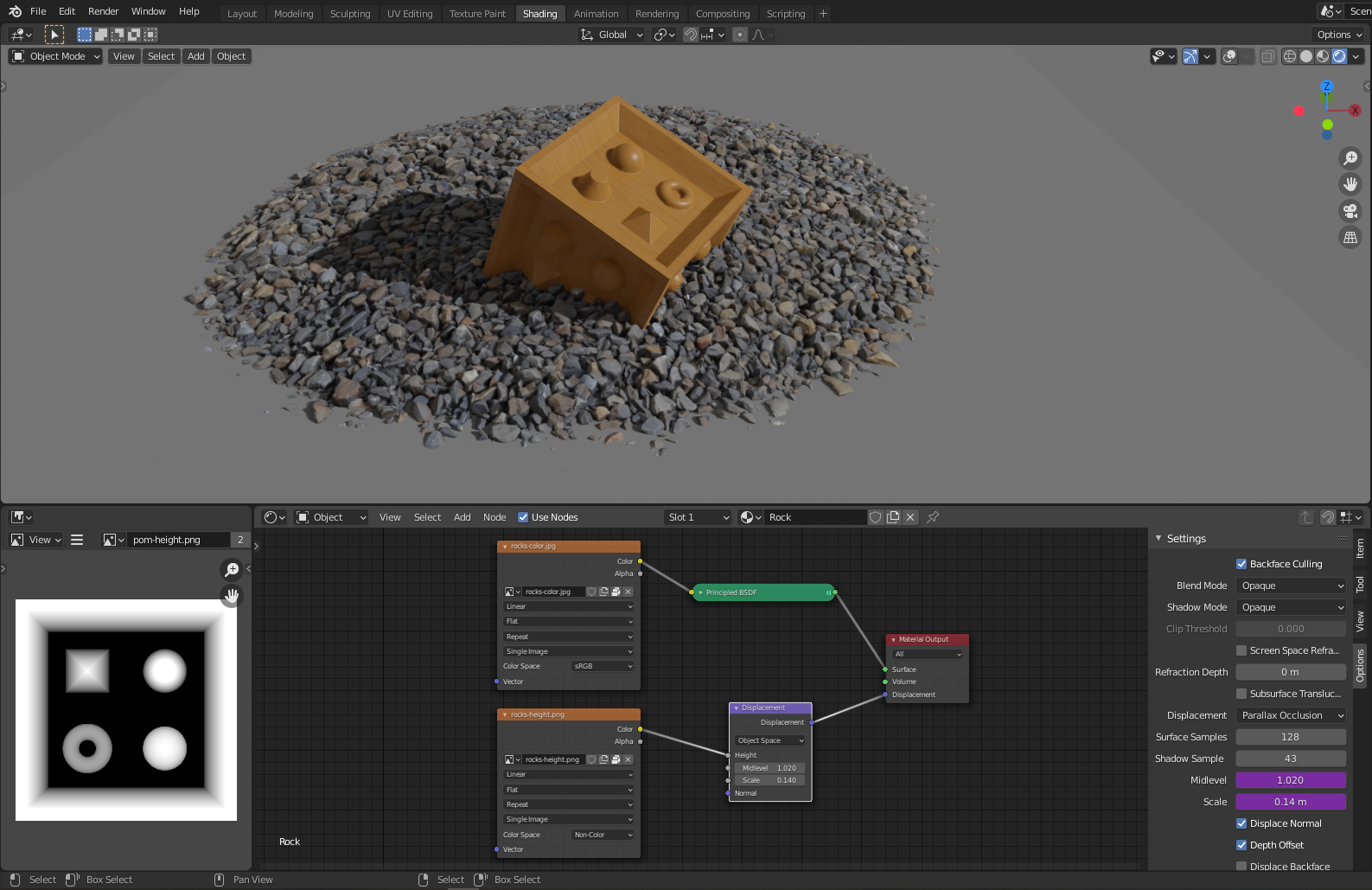Expand the Object Mode dropdown
1372x890 pixels.
pos(56,56)
